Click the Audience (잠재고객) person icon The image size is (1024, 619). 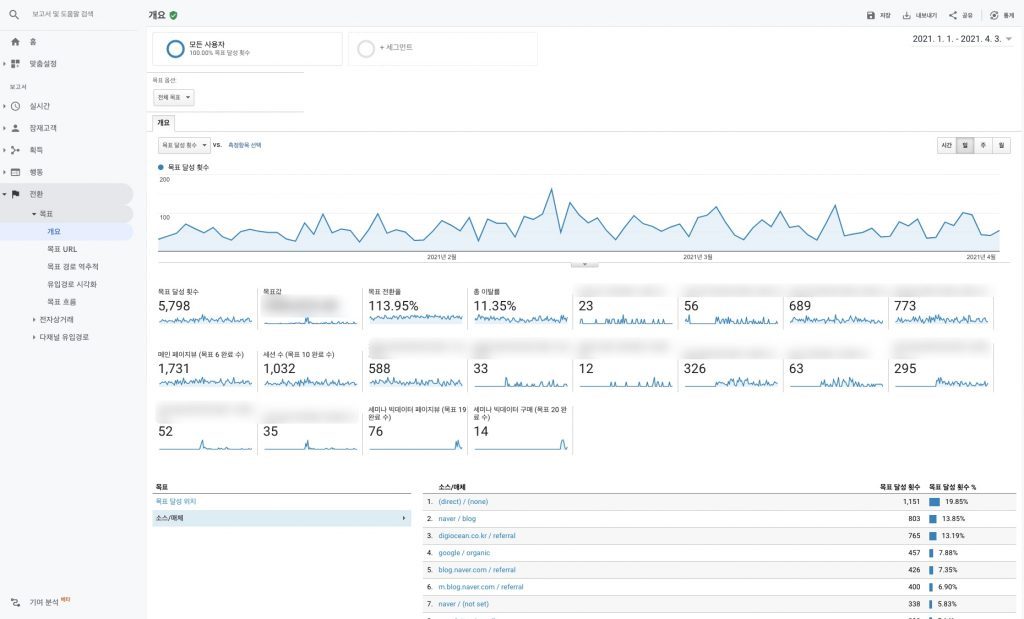coord(15,128)
